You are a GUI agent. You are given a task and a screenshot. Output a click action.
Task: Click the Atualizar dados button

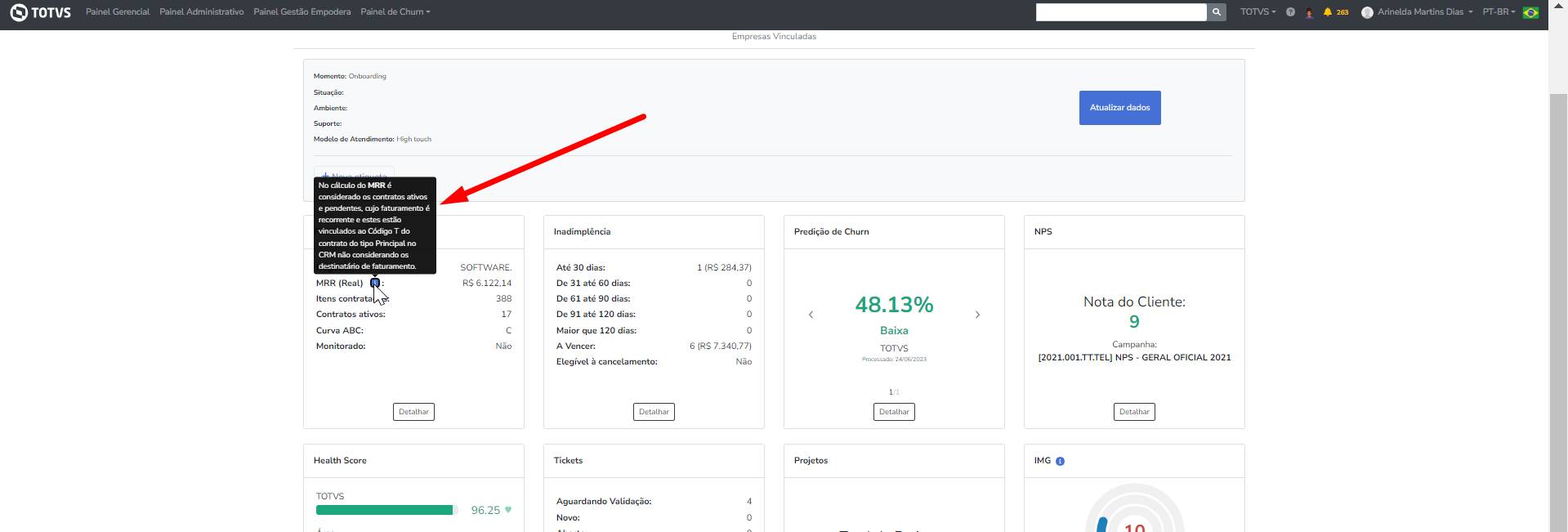click(1119, 108)
